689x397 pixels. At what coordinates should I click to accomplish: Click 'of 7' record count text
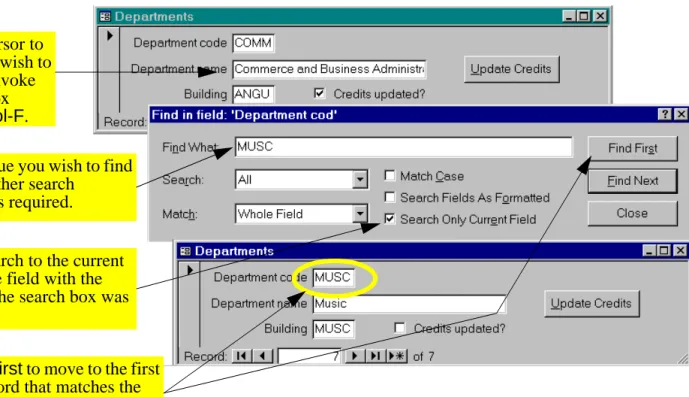tap(424, 357)
